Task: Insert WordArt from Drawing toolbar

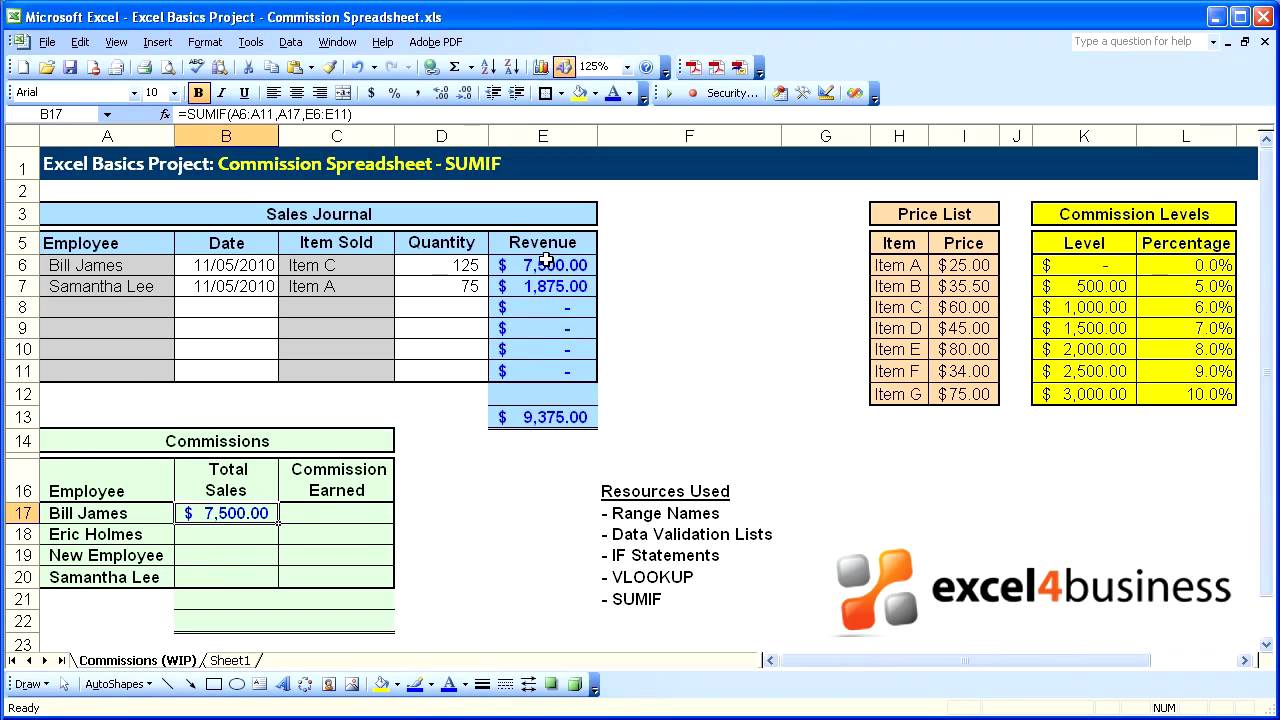Action: click(x=282, y=685)
